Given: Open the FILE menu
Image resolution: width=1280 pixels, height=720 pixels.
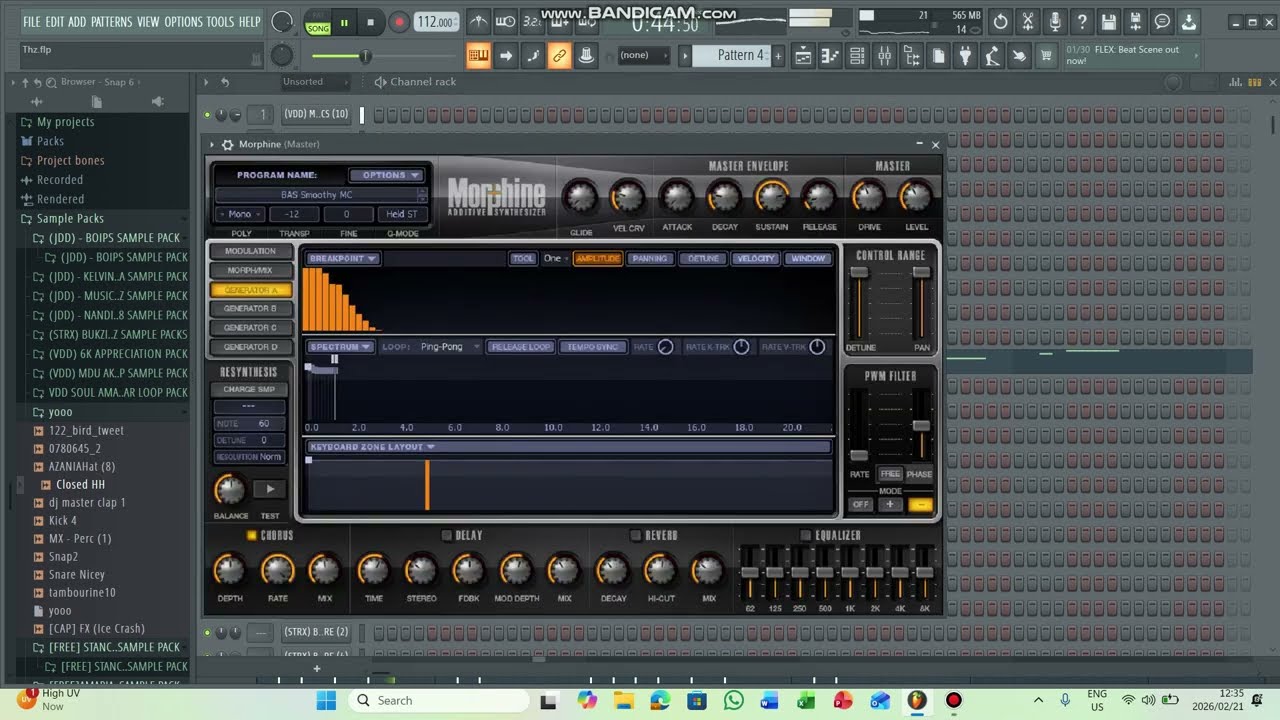Looking at the screenshot, I should 31,22.
